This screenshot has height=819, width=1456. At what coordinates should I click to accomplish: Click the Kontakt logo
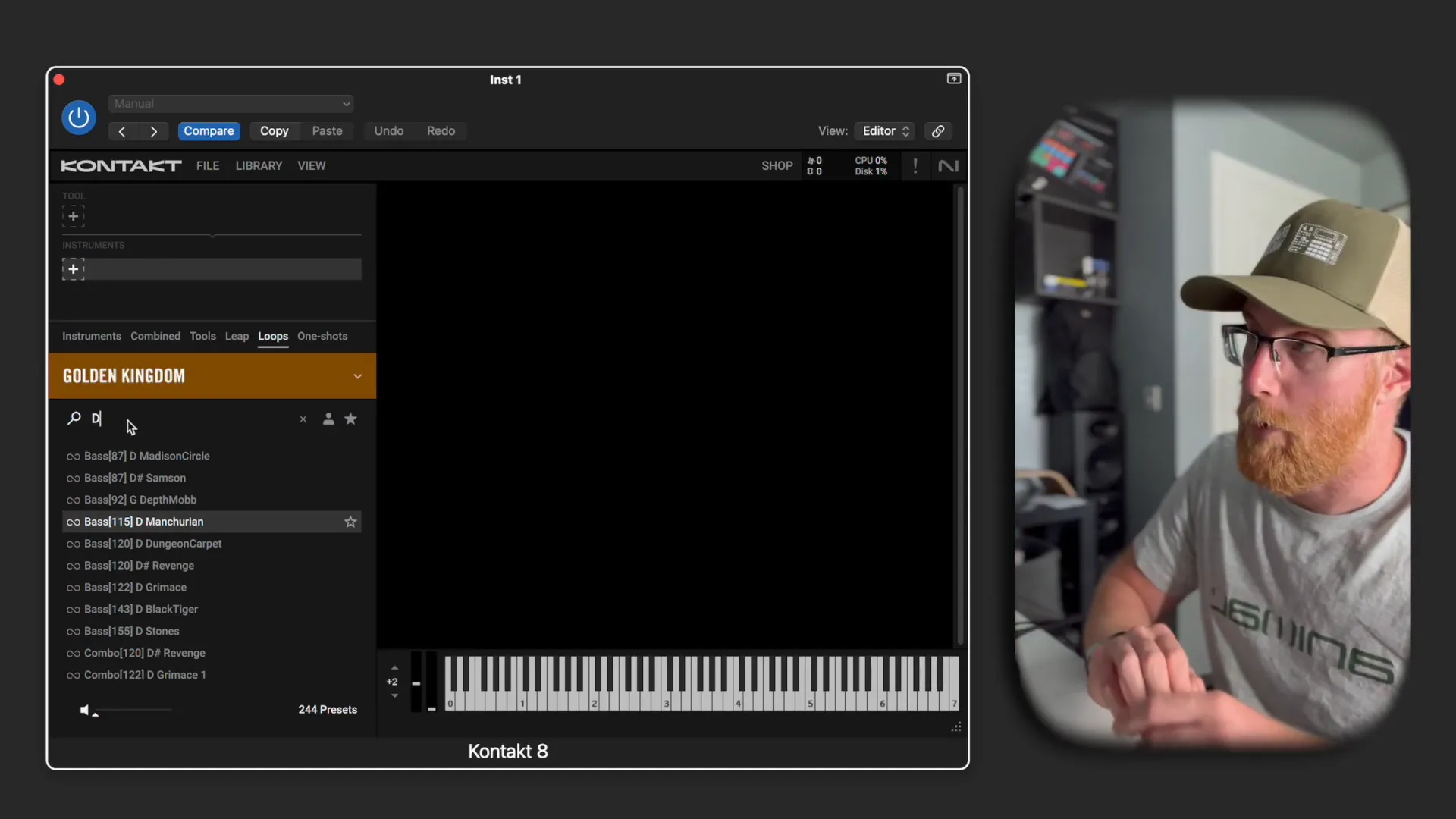click(x=121, y=166)
